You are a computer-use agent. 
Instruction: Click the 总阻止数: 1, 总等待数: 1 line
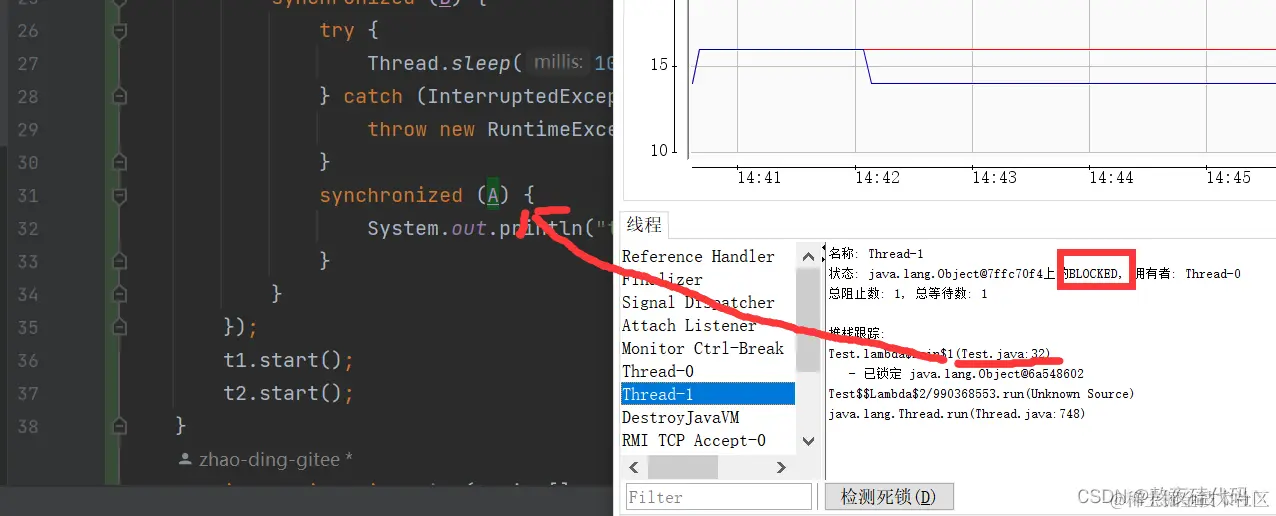tap(908, 294)
